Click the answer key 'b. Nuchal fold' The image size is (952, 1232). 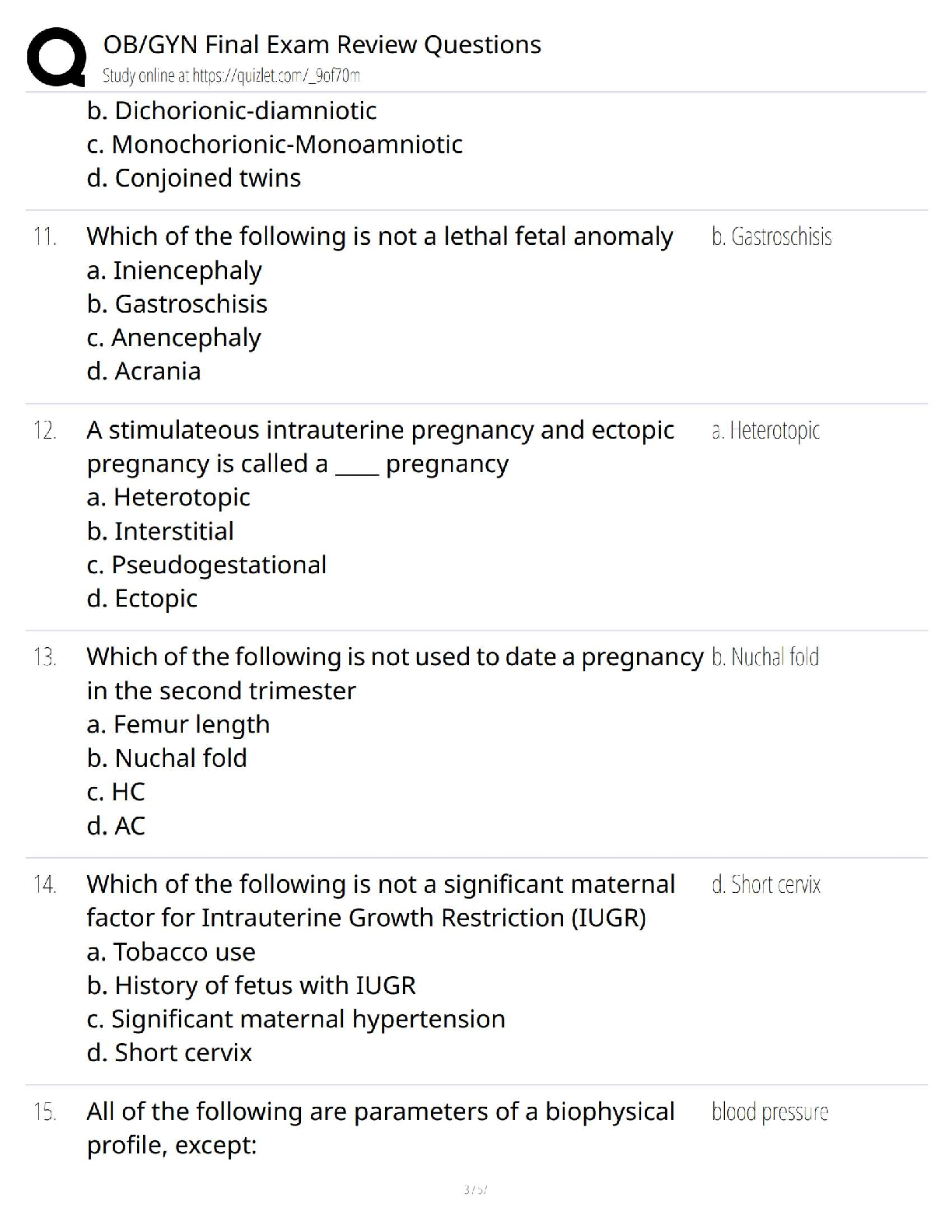coord(765,657)
